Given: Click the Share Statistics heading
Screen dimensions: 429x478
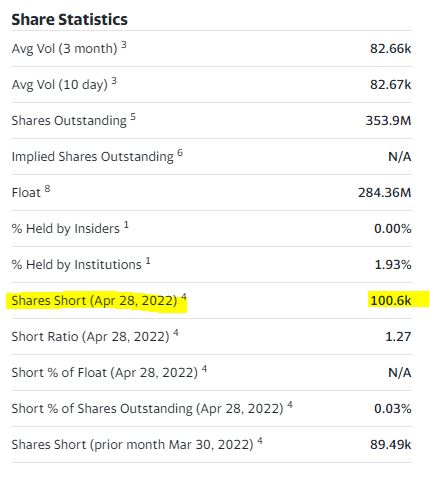Looking at the screenshot, I should pyautogui.click(x=69, y=19).
